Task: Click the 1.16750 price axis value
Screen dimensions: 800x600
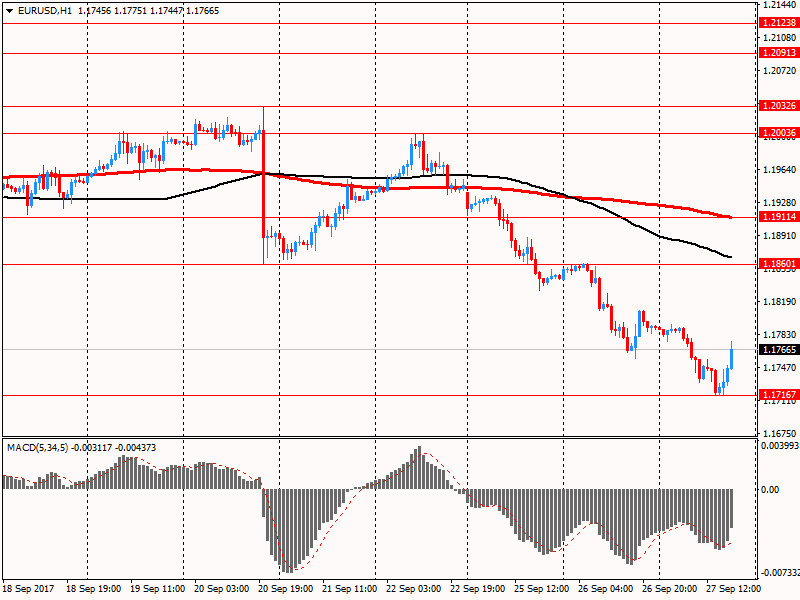Action: 780,434
